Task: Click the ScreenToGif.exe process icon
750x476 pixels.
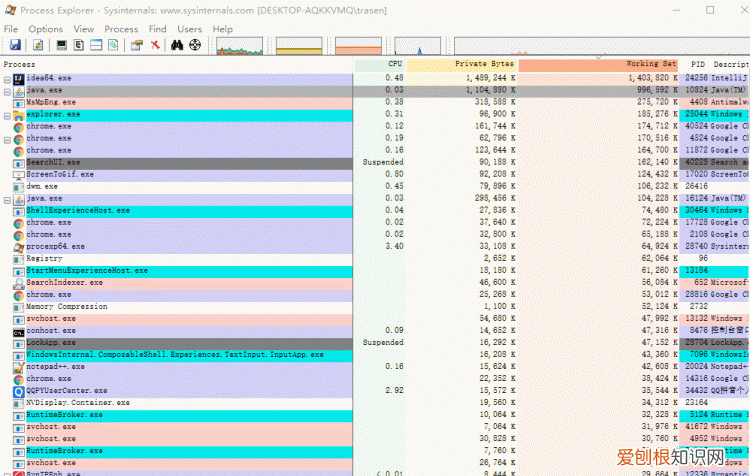Action: tap(19, 176)
